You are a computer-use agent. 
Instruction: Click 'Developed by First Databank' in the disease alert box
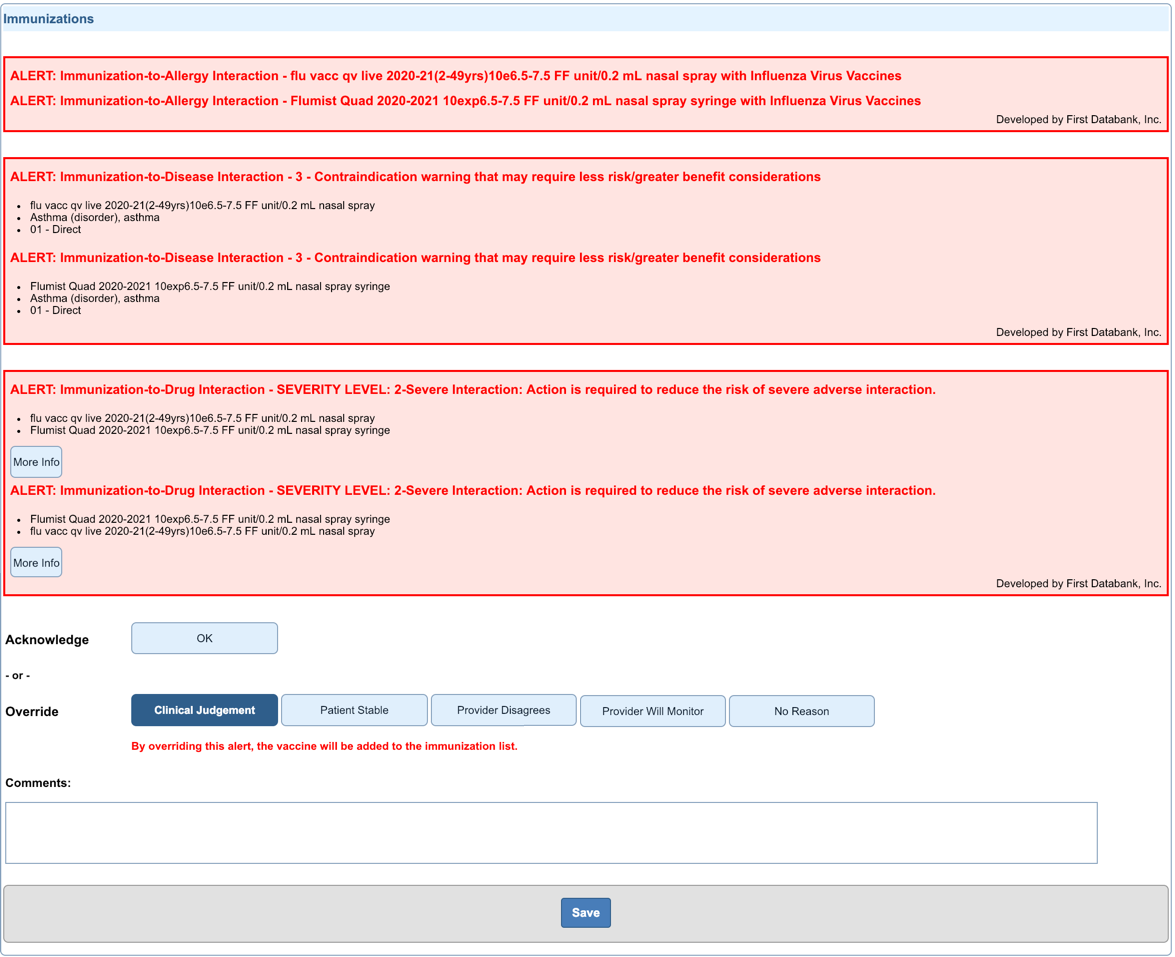[x=1078, y=332]
